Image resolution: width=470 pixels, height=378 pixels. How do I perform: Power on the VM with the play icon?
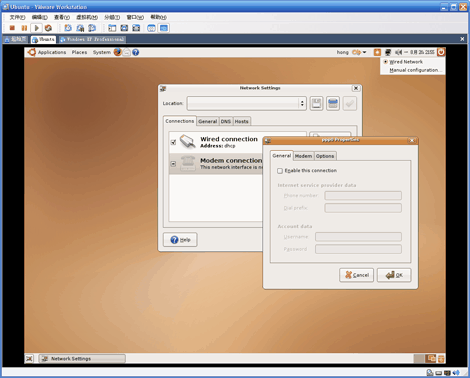(x=36, y=28)
